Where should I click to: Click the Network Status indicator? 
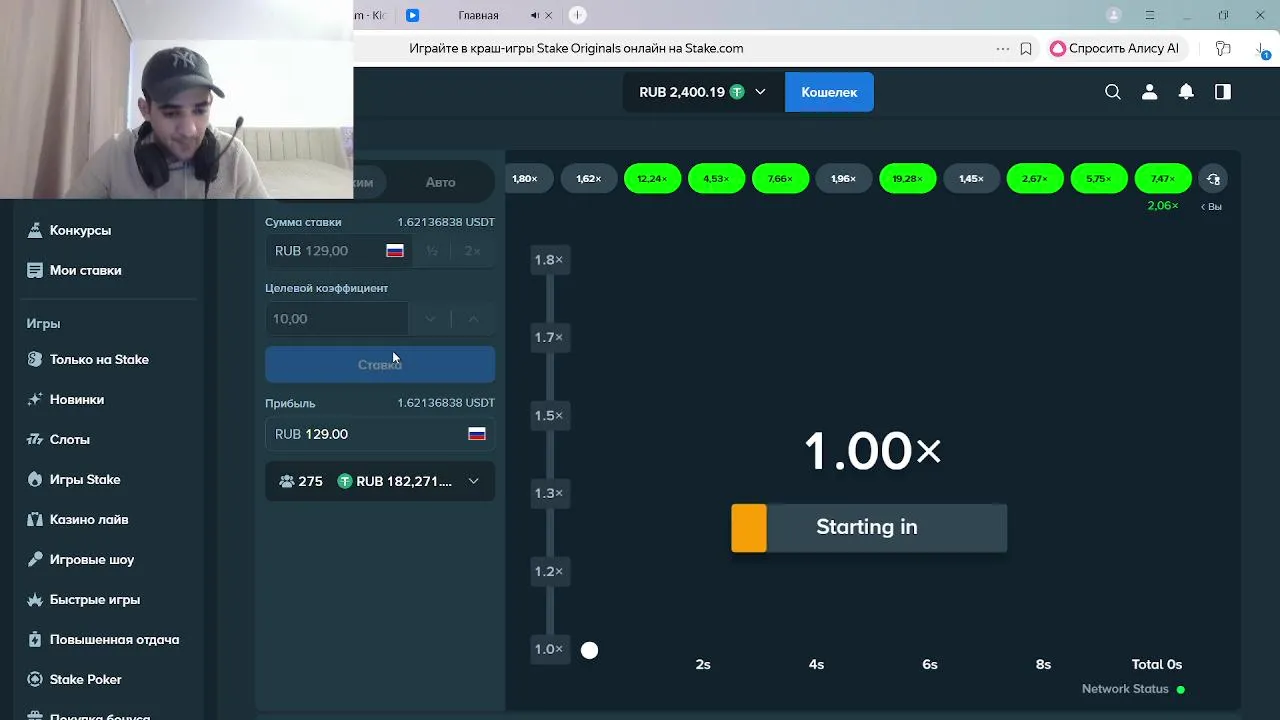click(1133, 689)
